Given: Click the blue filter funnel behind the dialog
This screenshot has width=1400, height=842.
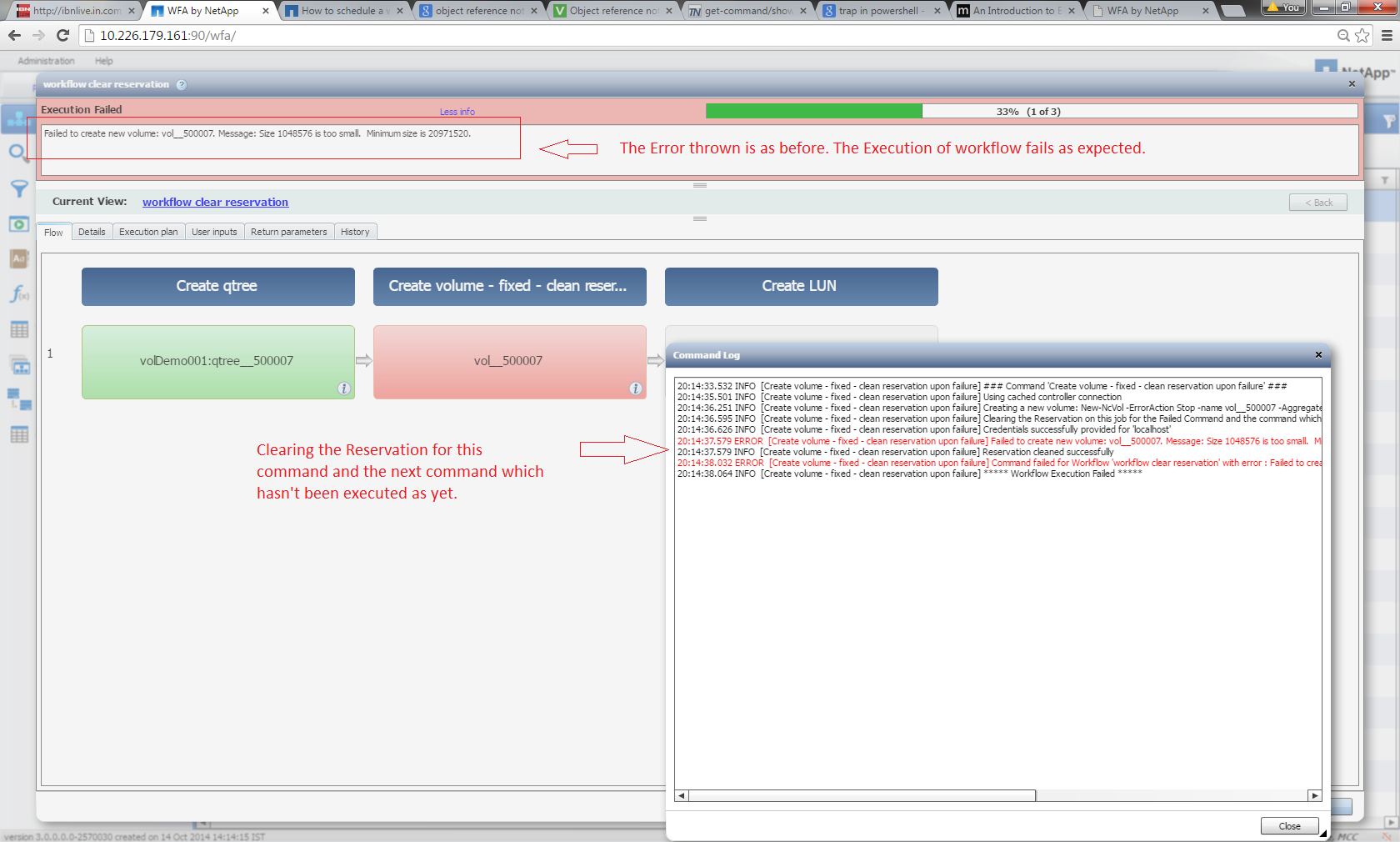Looking at the screenshot, I should (x=1388, y=122).
